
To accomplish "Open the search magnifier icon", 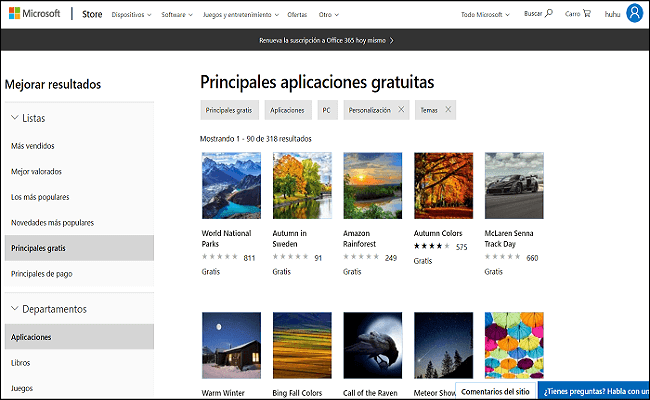I will point(549,13).
